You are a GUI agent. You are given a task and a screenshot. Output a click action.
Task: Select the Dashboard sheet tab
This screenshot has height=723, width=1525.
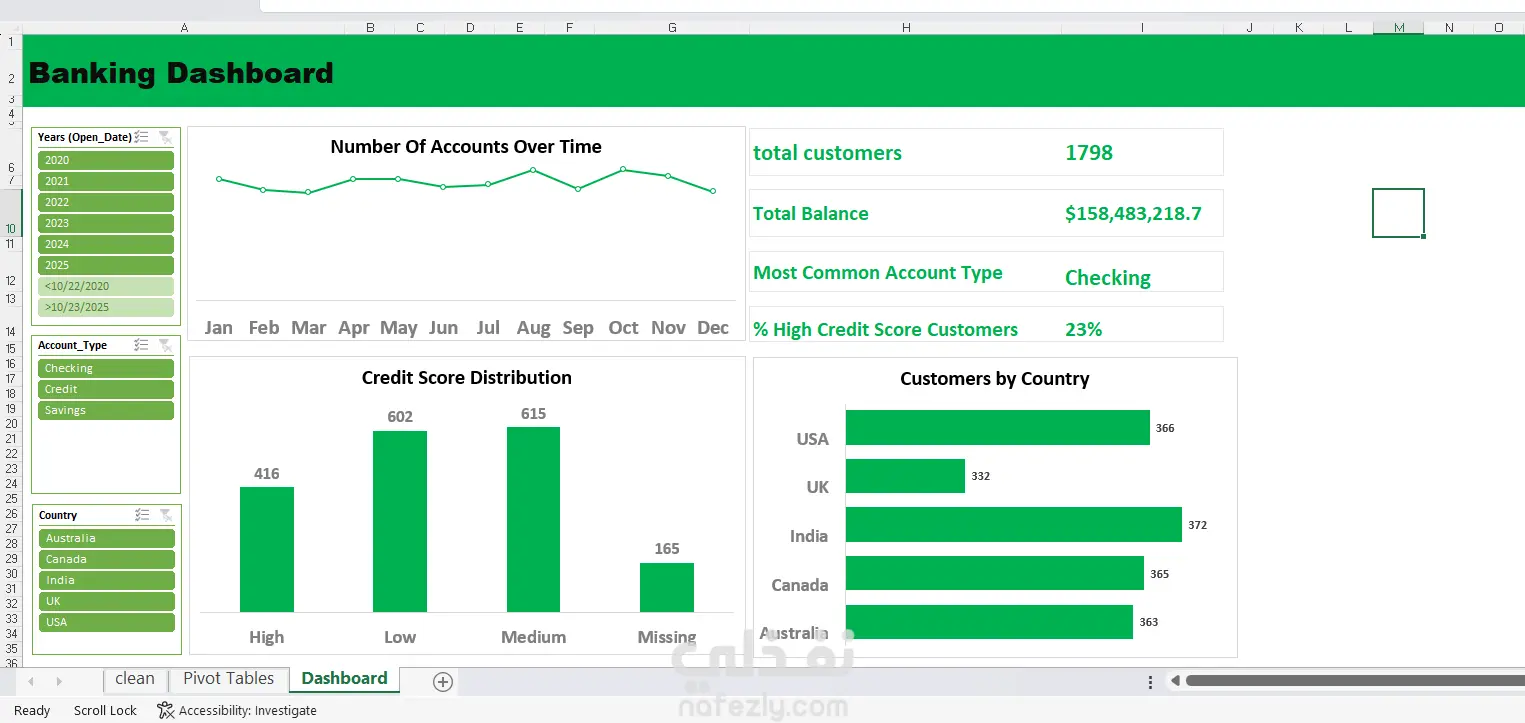344,679
